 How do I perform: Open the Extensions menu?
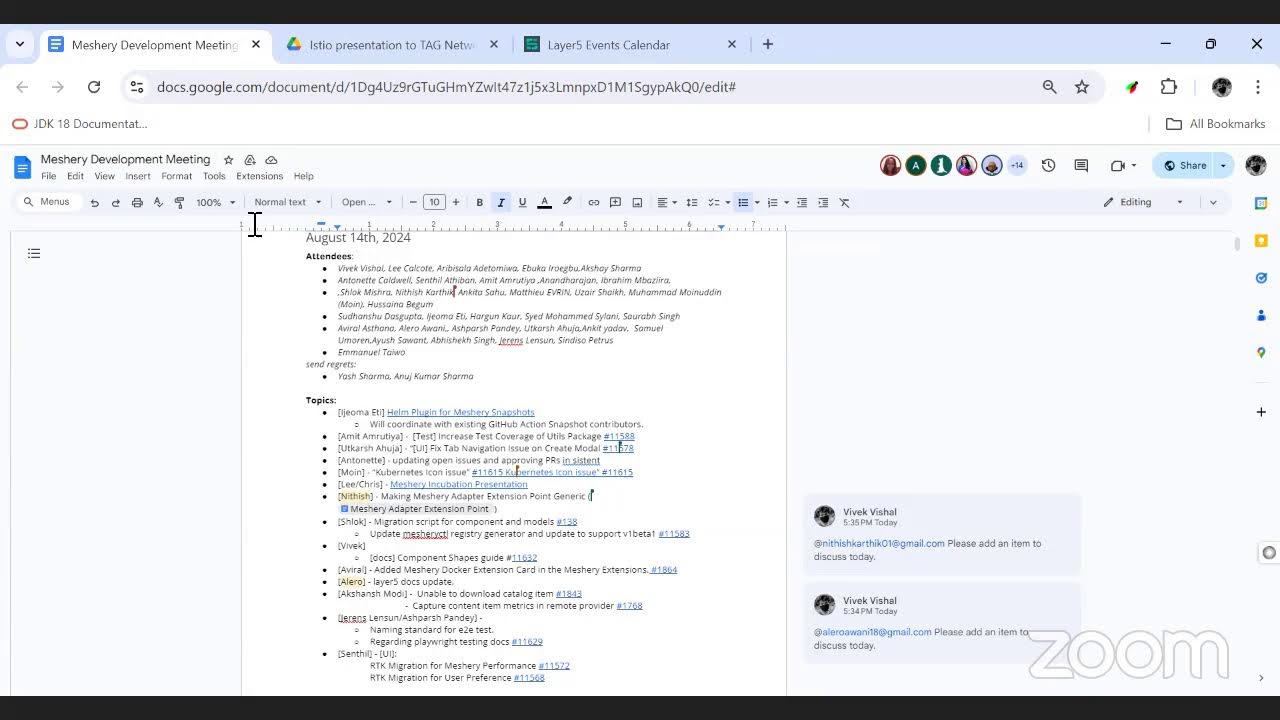click(259, 176)
